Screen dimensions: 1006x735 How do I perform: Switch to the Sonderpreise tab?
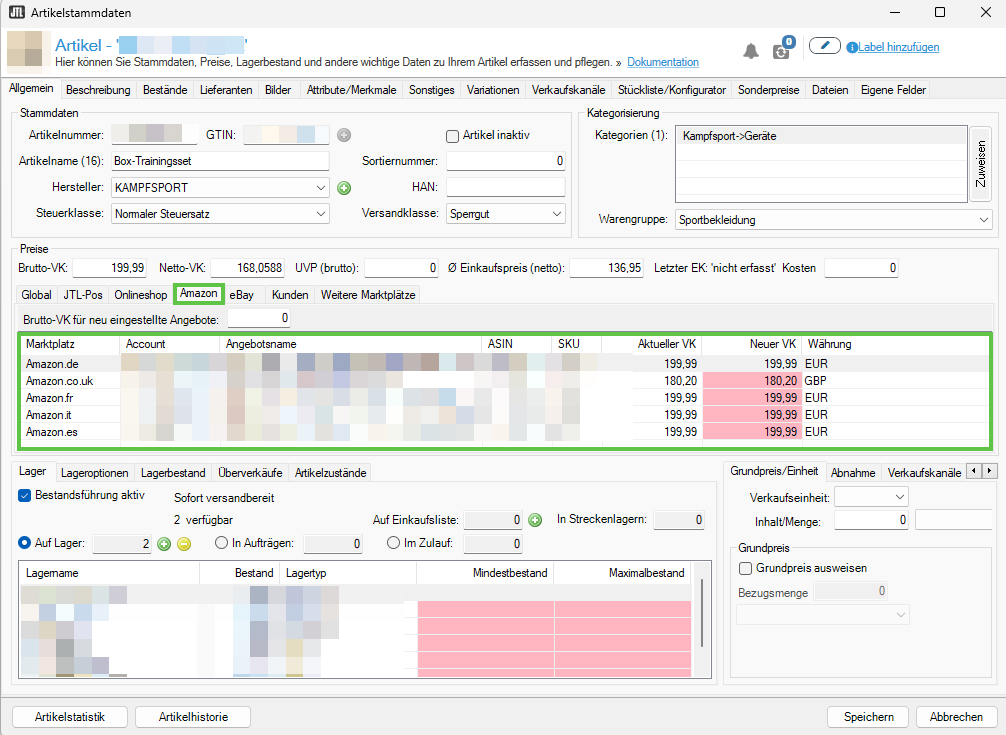(768, 90)
